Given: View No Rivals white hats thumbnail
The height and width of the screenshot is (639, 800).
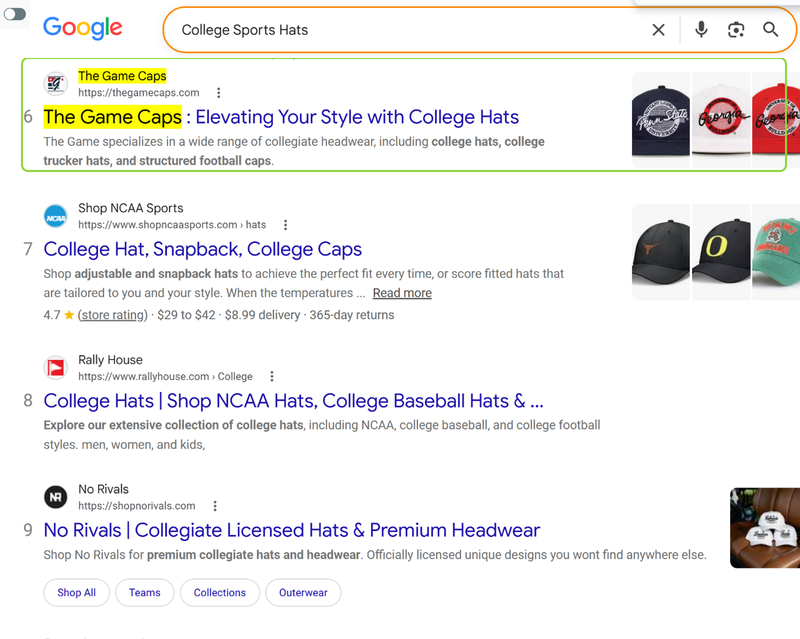Looking at the screenshot, I should [x=765, y=528].
